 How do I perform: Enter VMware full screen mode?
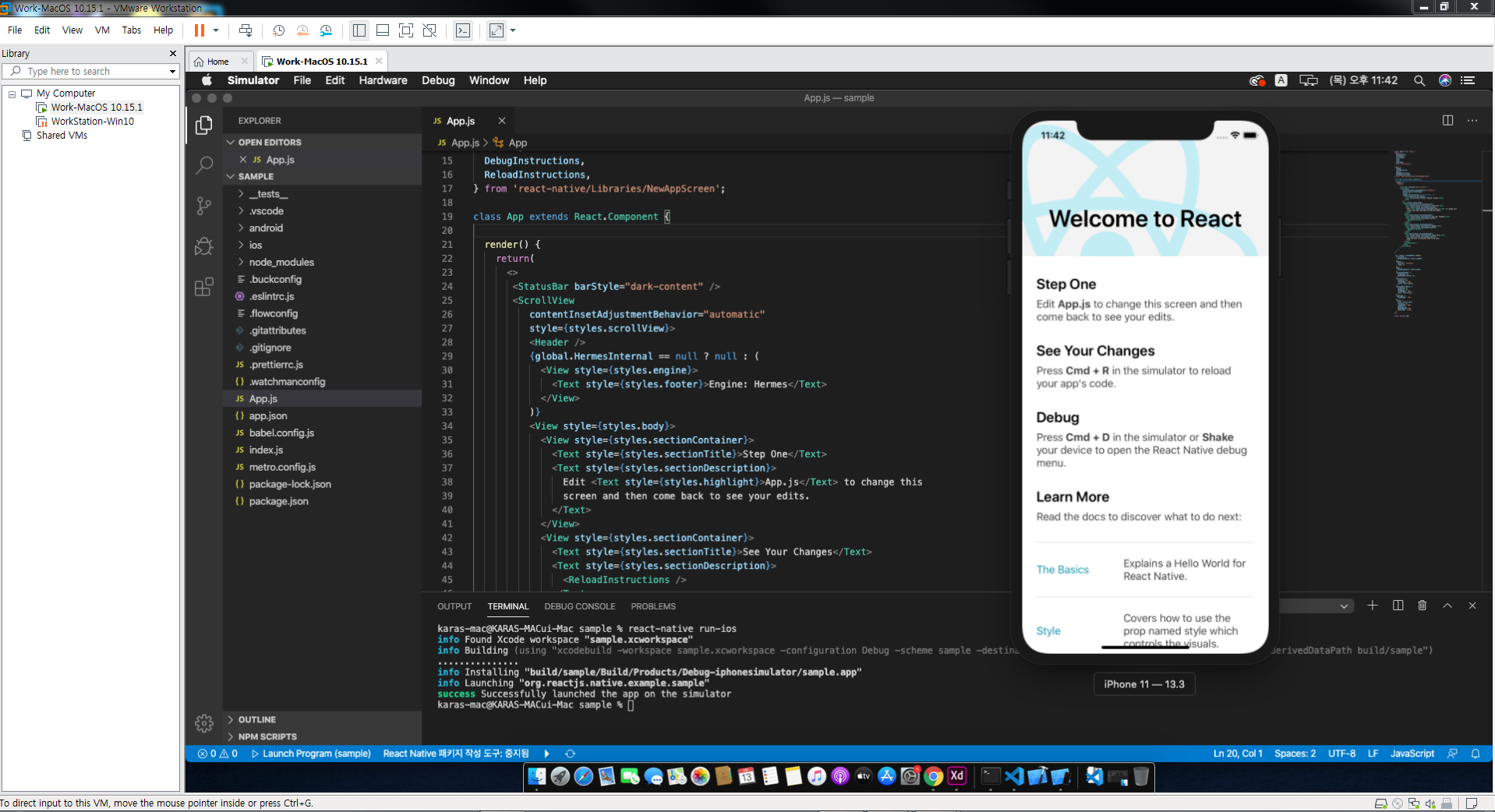[406, 30]
